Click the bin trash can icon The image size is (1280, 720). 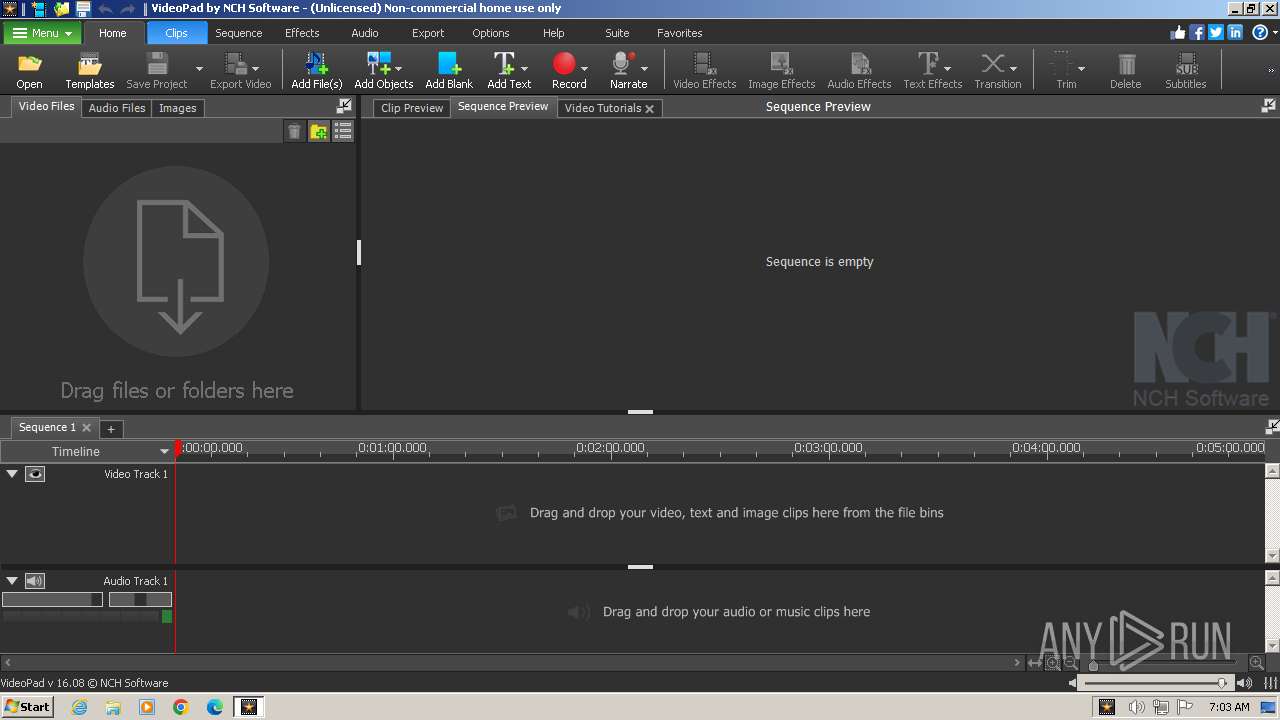[294, 131]
